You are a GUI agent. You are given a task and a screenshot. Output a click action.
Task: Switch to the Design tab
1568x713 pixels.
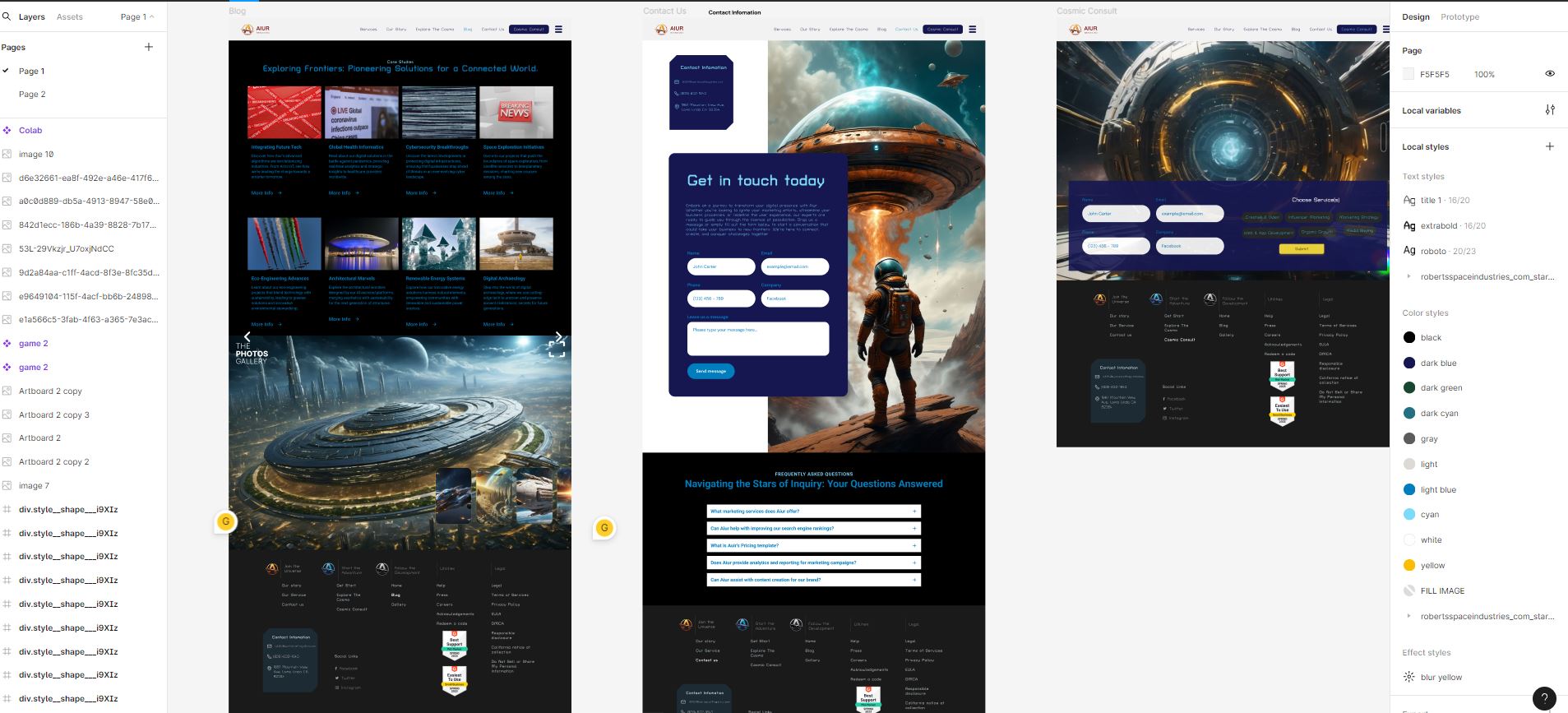pos(1416,16)
